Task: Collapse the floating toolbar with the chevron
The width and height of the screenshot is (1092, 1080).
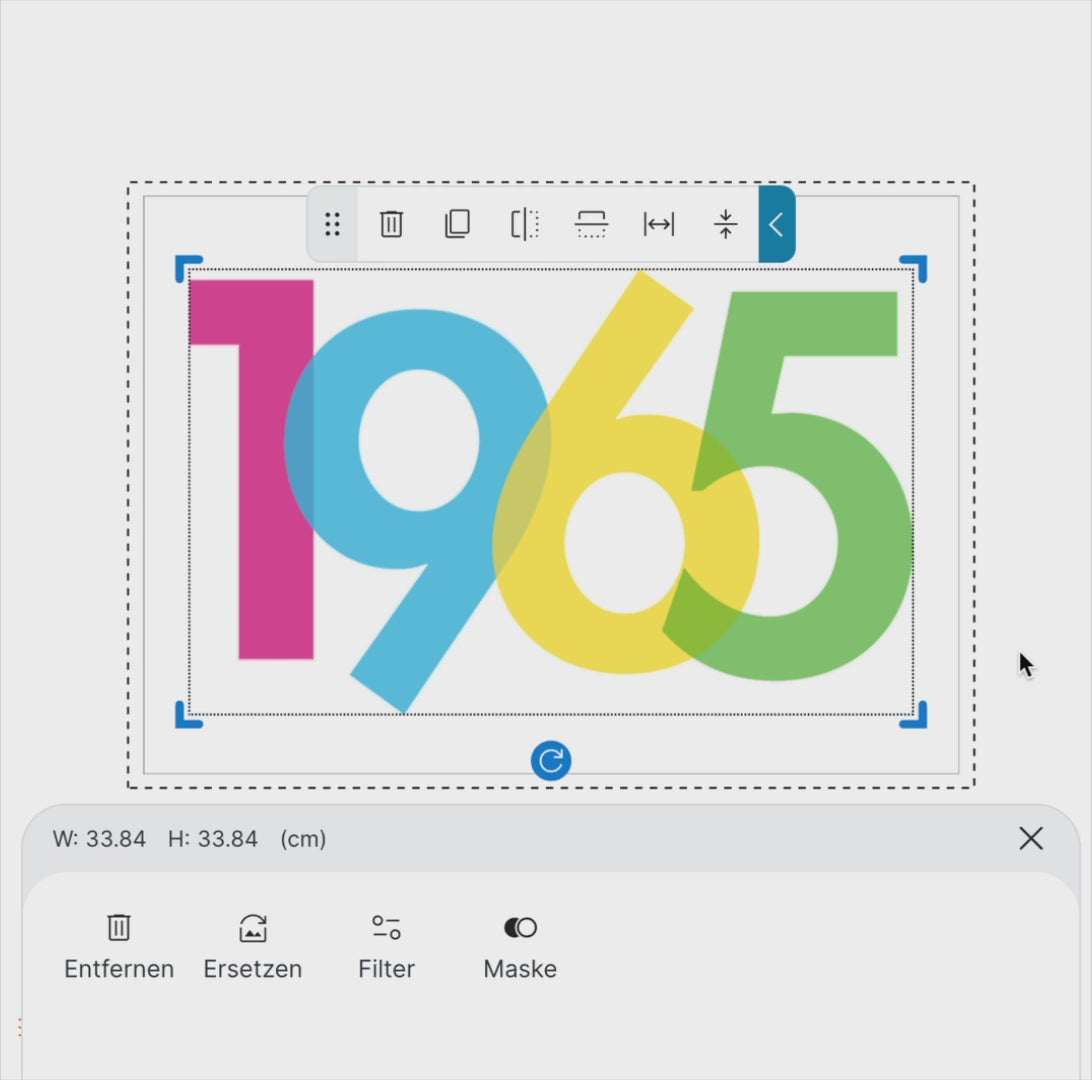Action: pos(777,224)
